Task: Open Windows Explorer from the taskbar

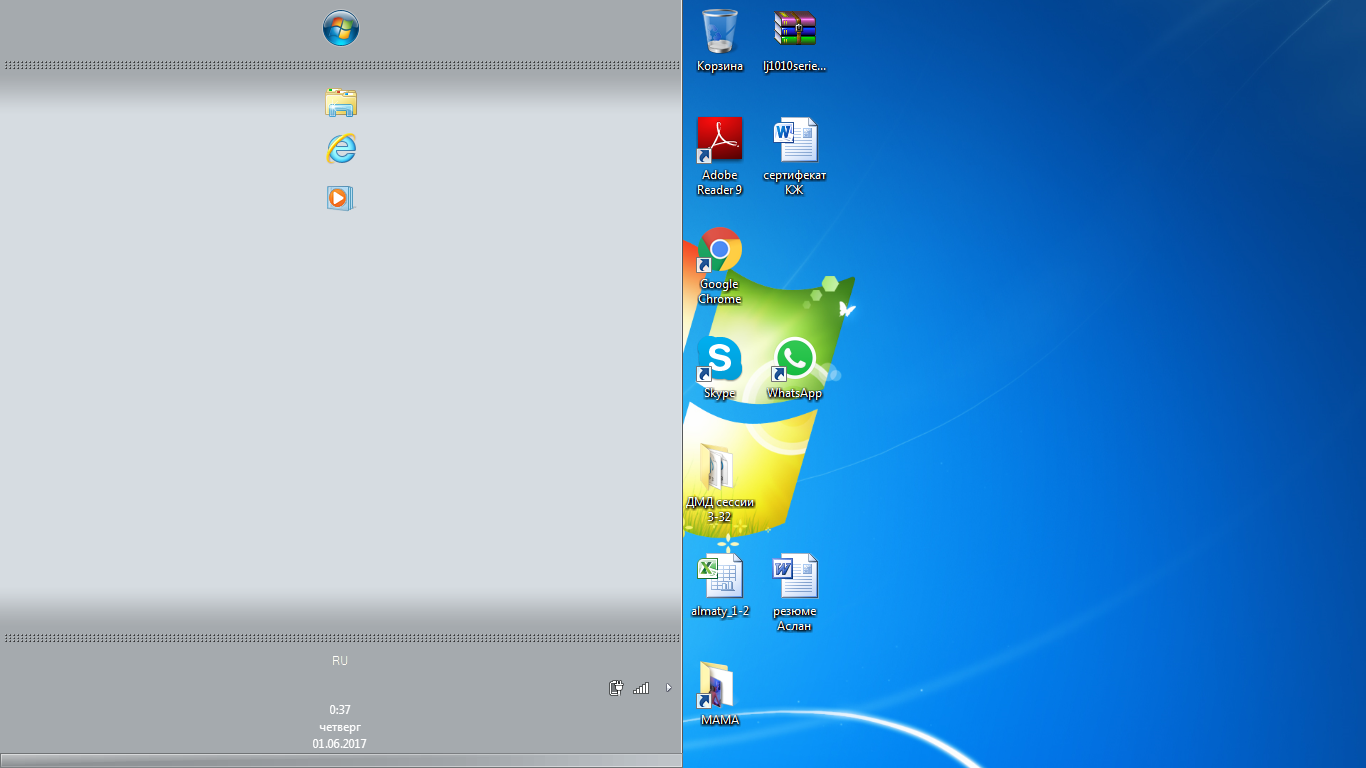Action: [341, 103]
